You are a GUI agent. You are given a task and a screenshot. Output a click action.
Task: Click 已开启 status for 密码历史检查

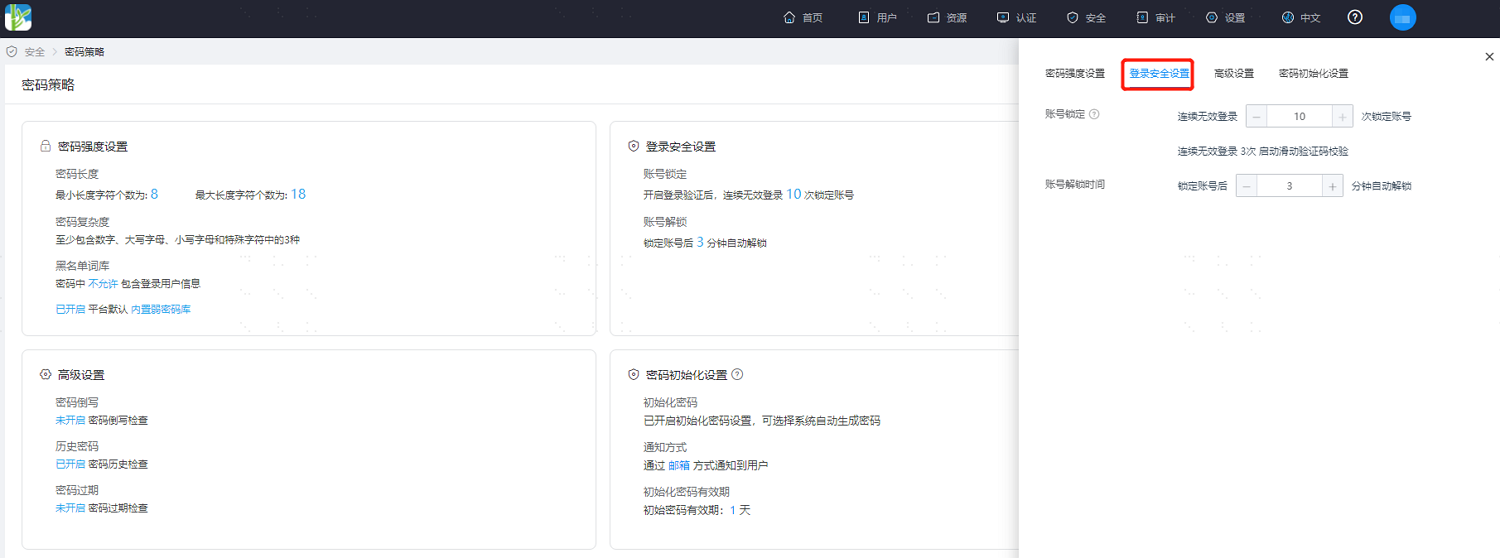[70, 464]
